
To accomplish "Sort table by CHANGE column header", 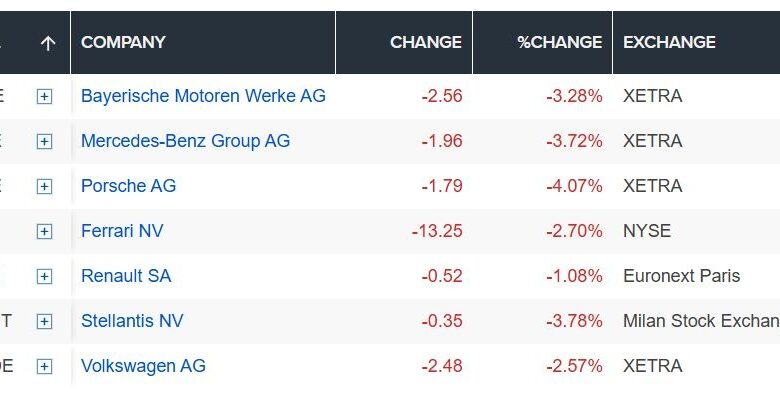I will (x=425, y=43).
